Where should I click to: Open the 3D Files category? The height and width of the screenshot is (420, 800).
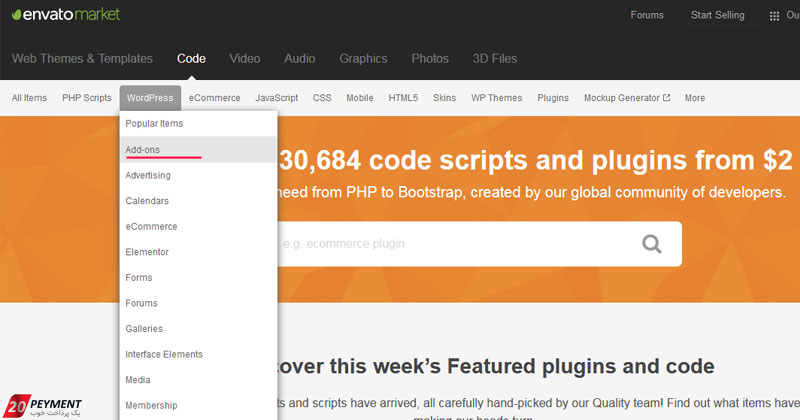pyautogui.click(x=495, y=58)
